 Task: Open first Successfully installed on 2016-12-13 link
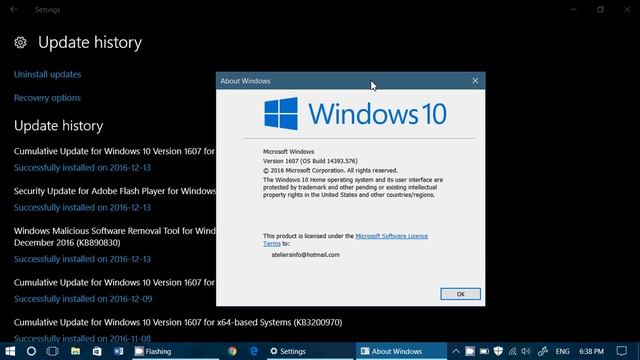[x=82, y=168]
